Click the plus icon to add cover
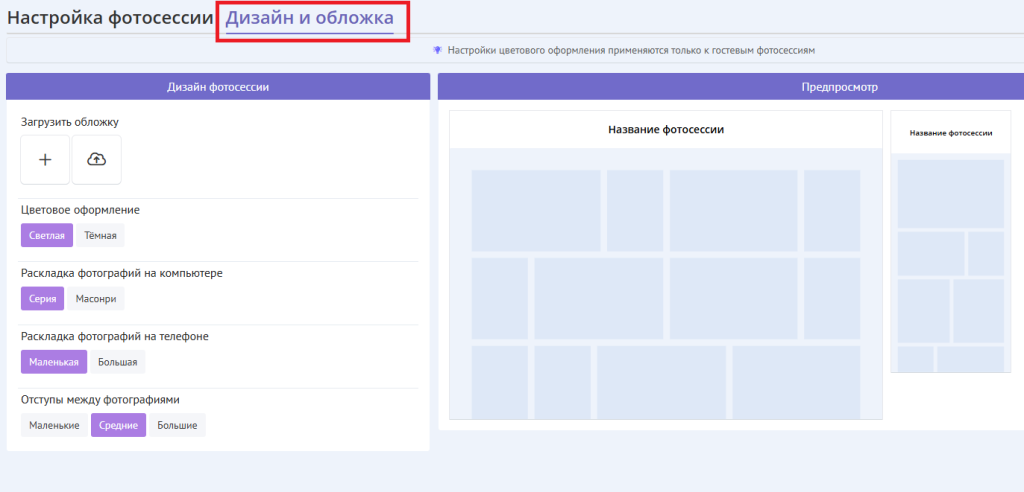The width and height of the screenshot is (1024, 492). pos(45,160)
